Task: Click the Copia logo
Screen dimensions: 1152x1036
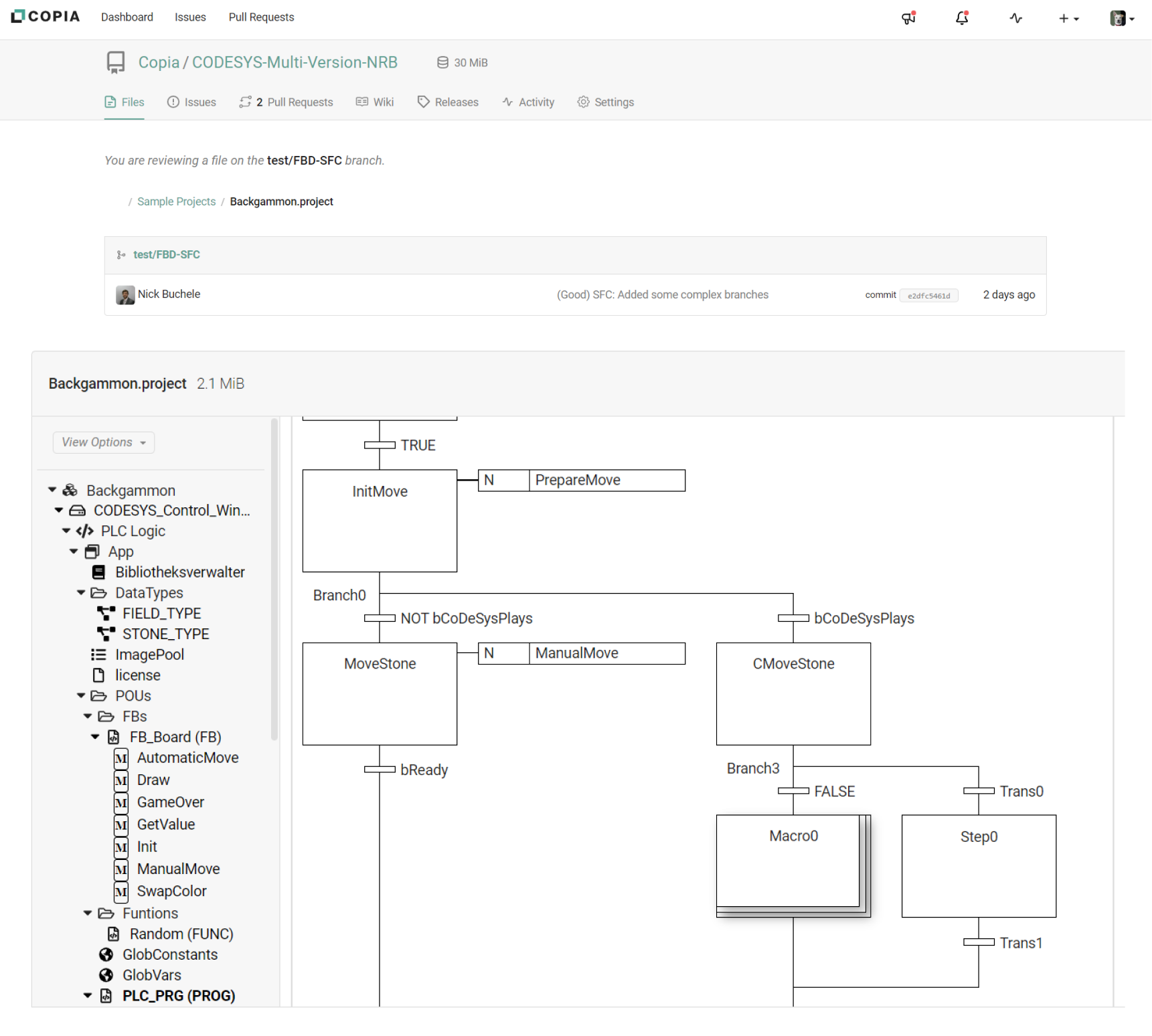Action: tap(46, 17)
